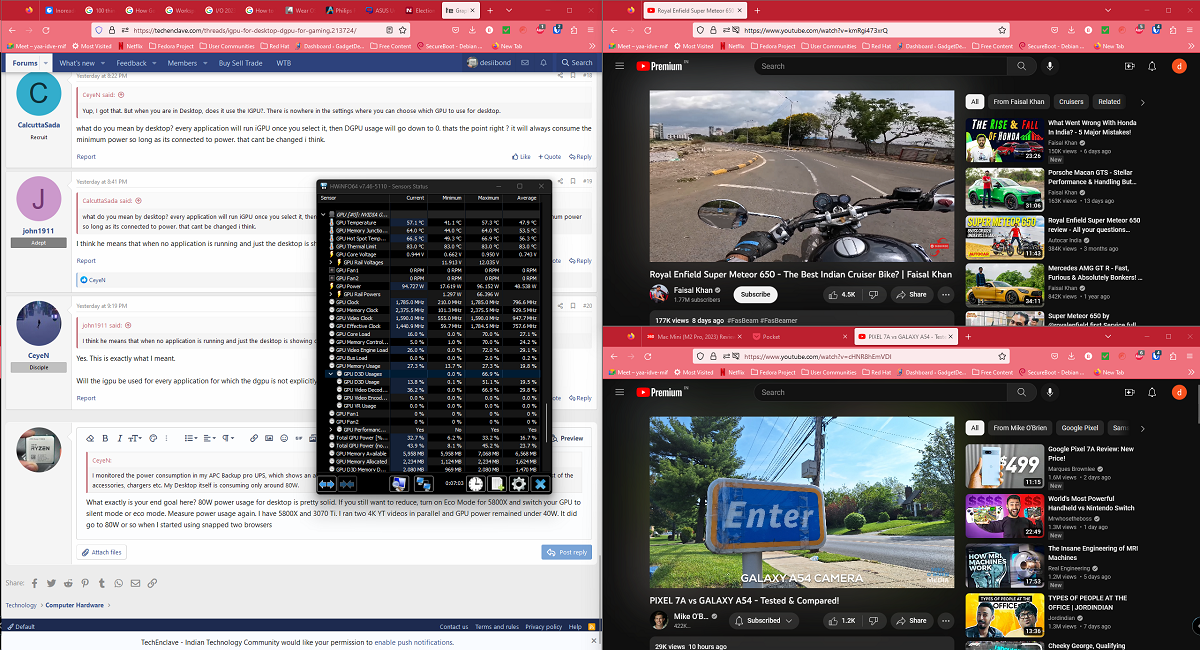Share thread on Twitter

pyautogui.click(x=49, y=583)
